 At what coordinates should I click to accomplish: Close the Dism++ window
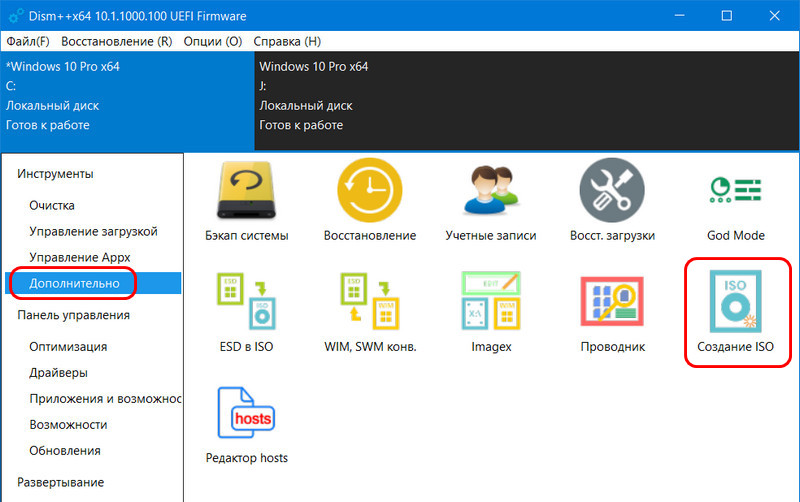click(774, 16)
